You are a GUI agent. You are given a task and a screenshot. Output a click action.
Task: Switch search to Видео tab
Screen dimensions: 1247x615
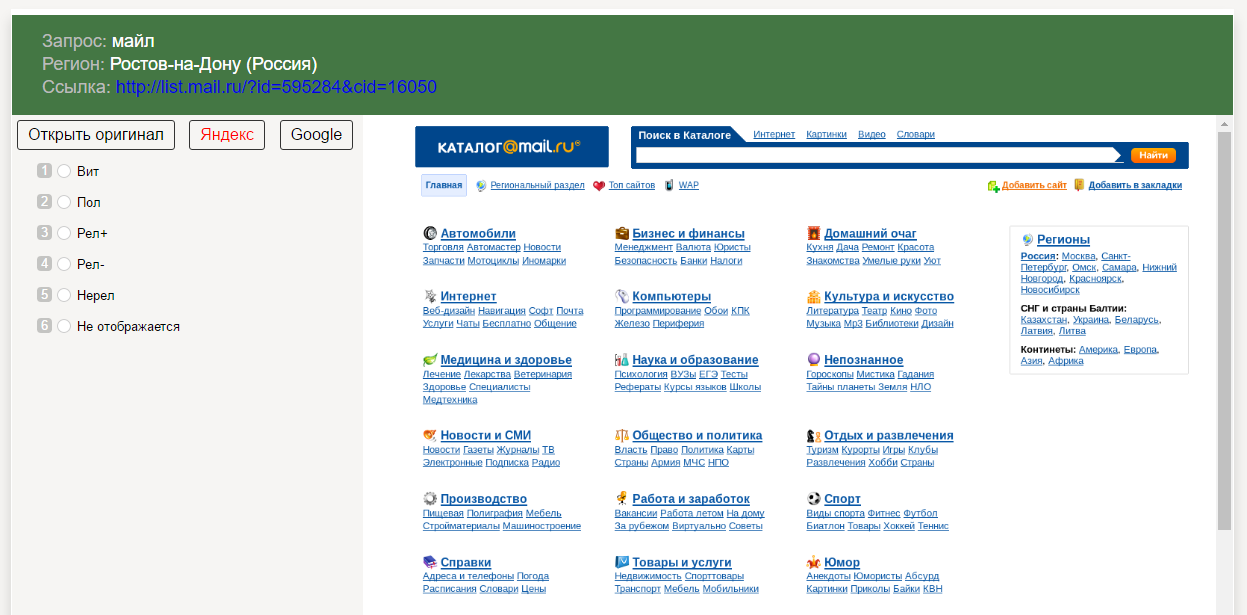click(872, 134)
